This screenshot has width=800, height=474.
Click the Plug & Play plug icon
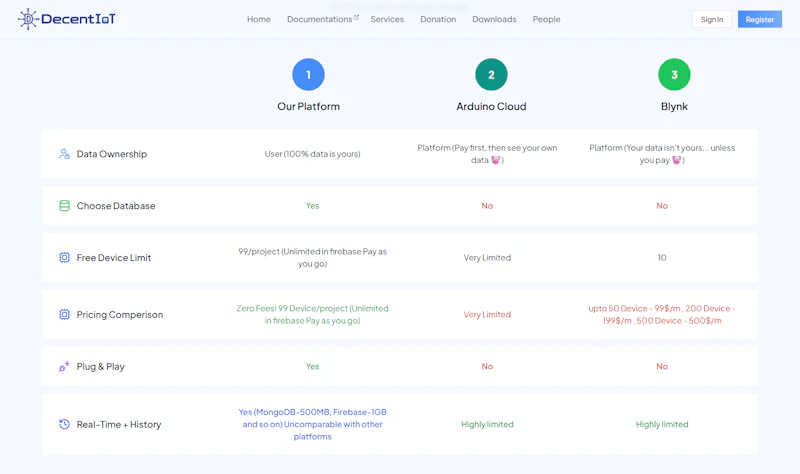pos(64,366)
